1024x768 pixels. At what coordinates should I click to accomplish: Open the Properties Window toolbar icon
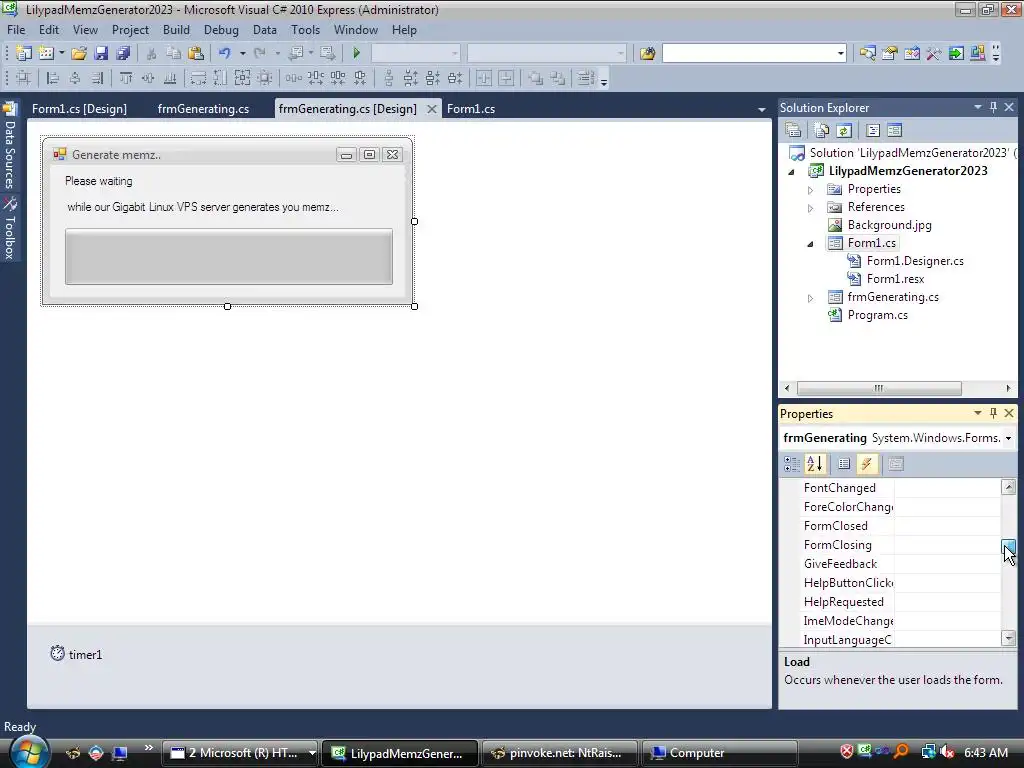click(889, 53)
